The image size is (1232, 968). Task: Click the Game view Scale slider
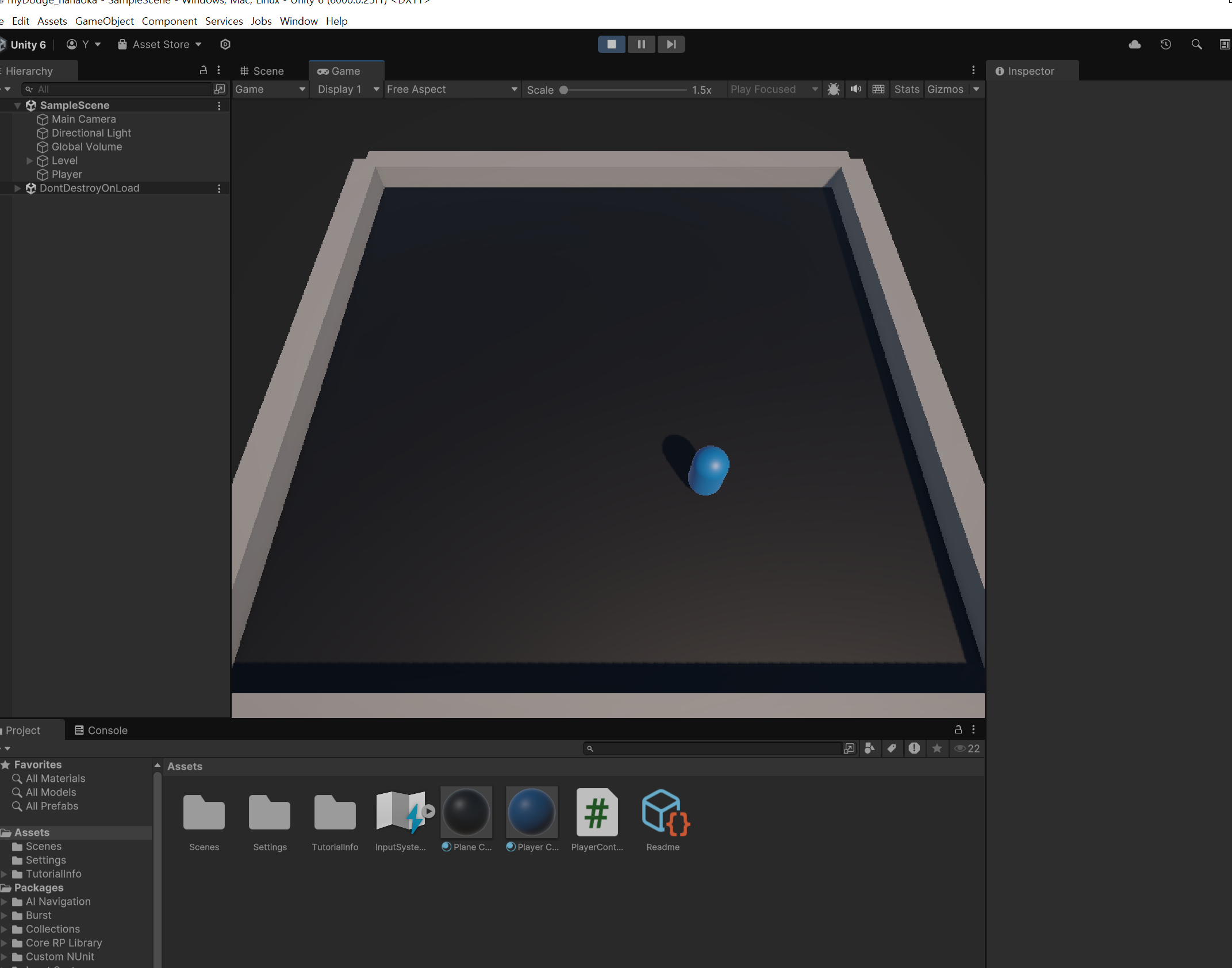point(624,90)
